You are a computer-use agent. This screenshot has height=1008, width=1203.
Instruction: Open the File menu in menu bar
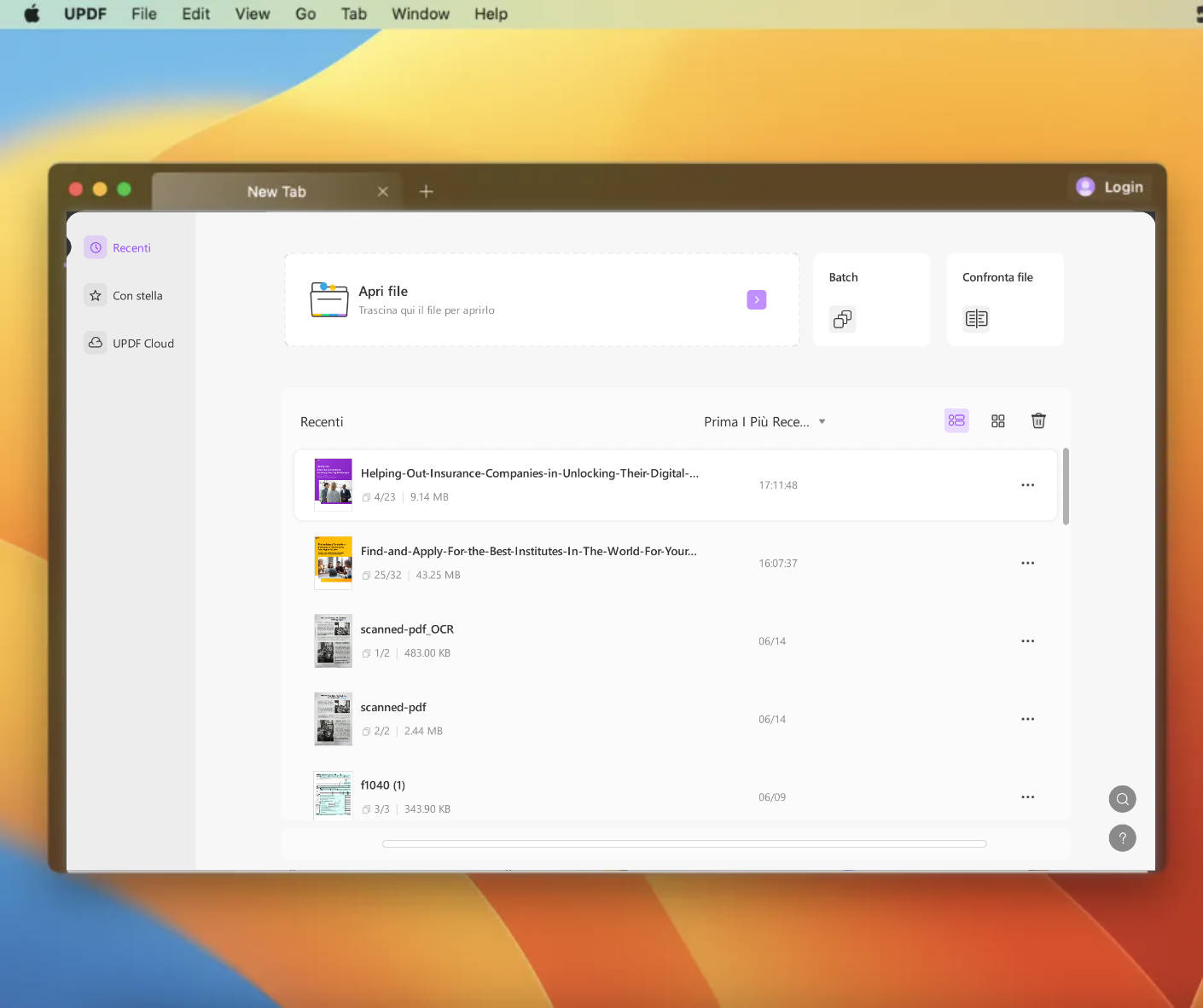(x=143, y=14)
